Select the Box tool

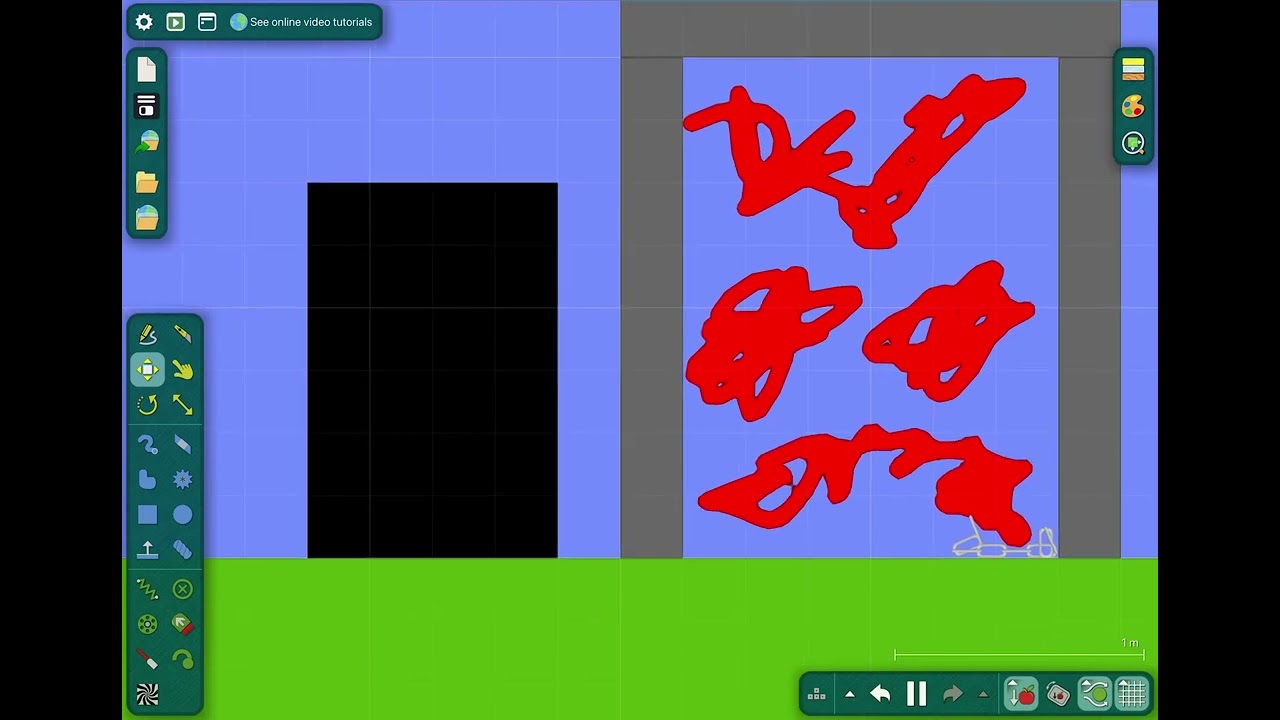[x=147, y=515]
